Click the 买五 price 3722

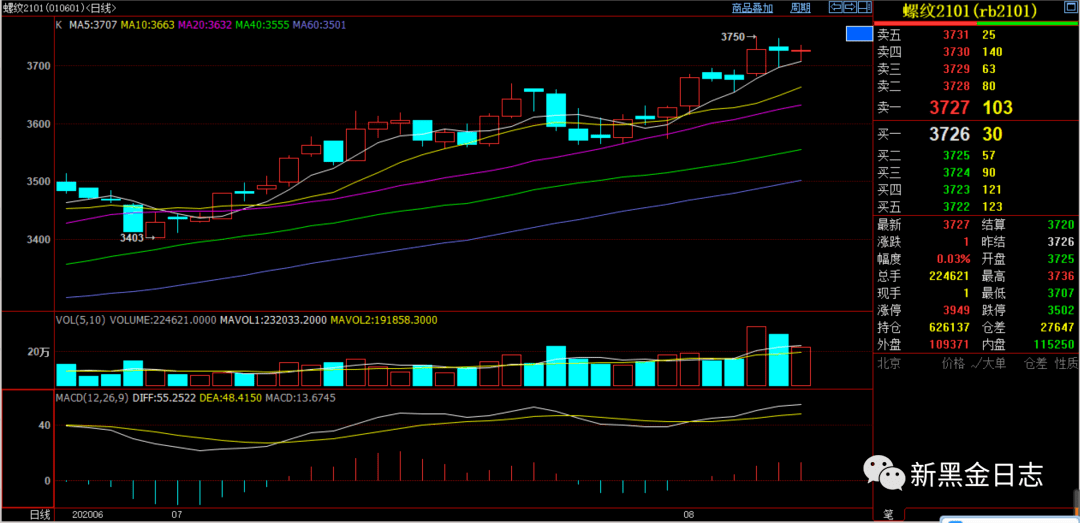(957, 207)
